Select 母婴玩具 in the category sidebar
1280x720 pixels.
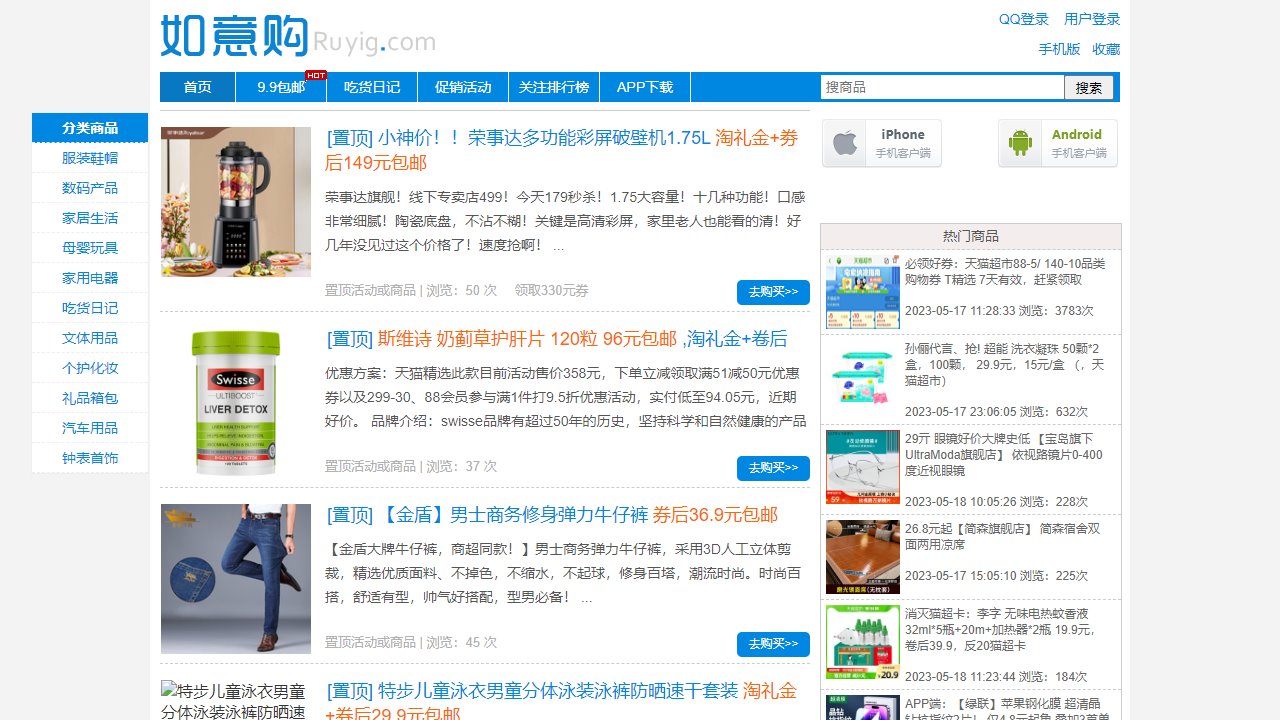tap(90, 248)
